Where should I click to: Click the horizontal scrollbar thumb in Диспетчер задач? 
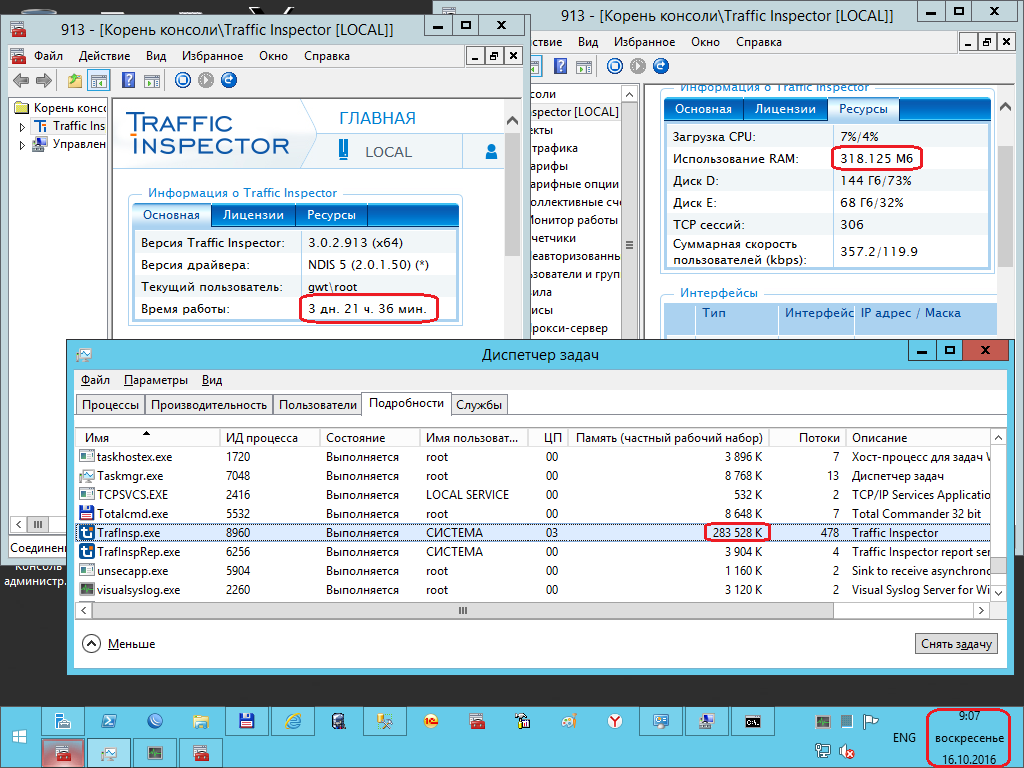pos(463,611)
